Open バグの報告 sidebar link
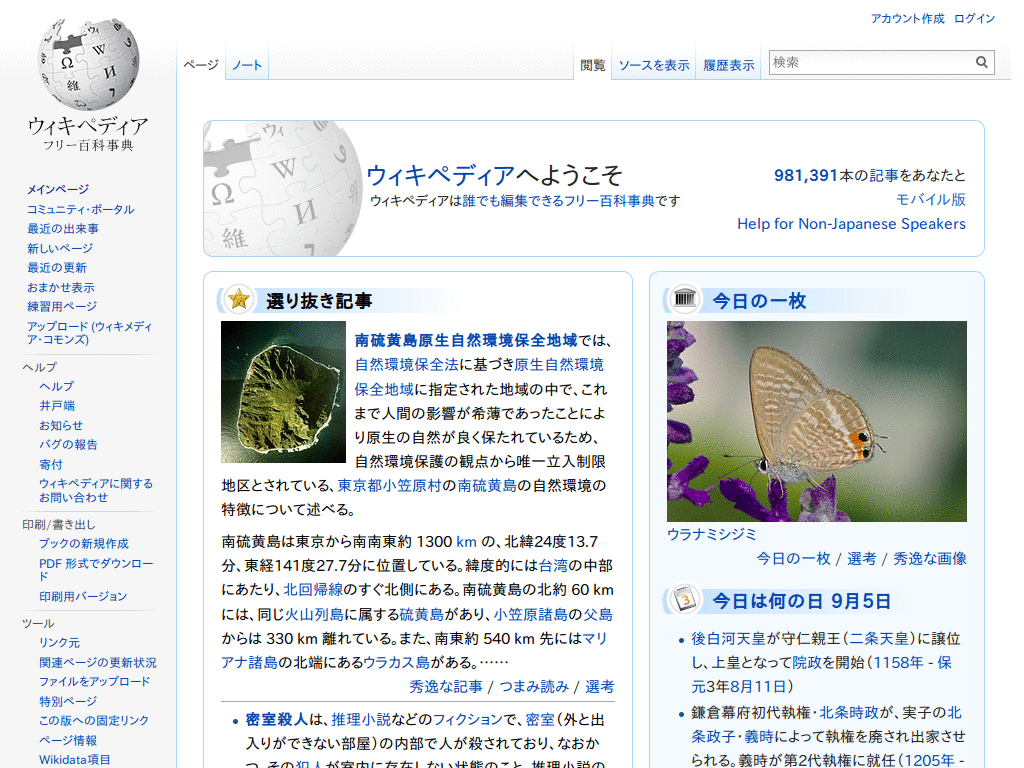The width and height of the screenshot is (1024, 768). pos(68,445)
